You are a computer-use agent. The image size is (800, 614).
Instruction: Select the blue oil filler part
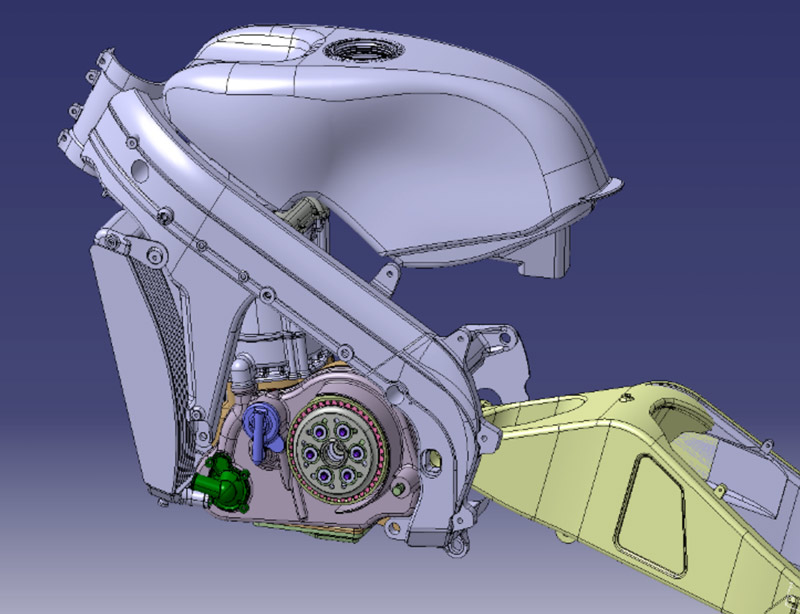(263, 433)
